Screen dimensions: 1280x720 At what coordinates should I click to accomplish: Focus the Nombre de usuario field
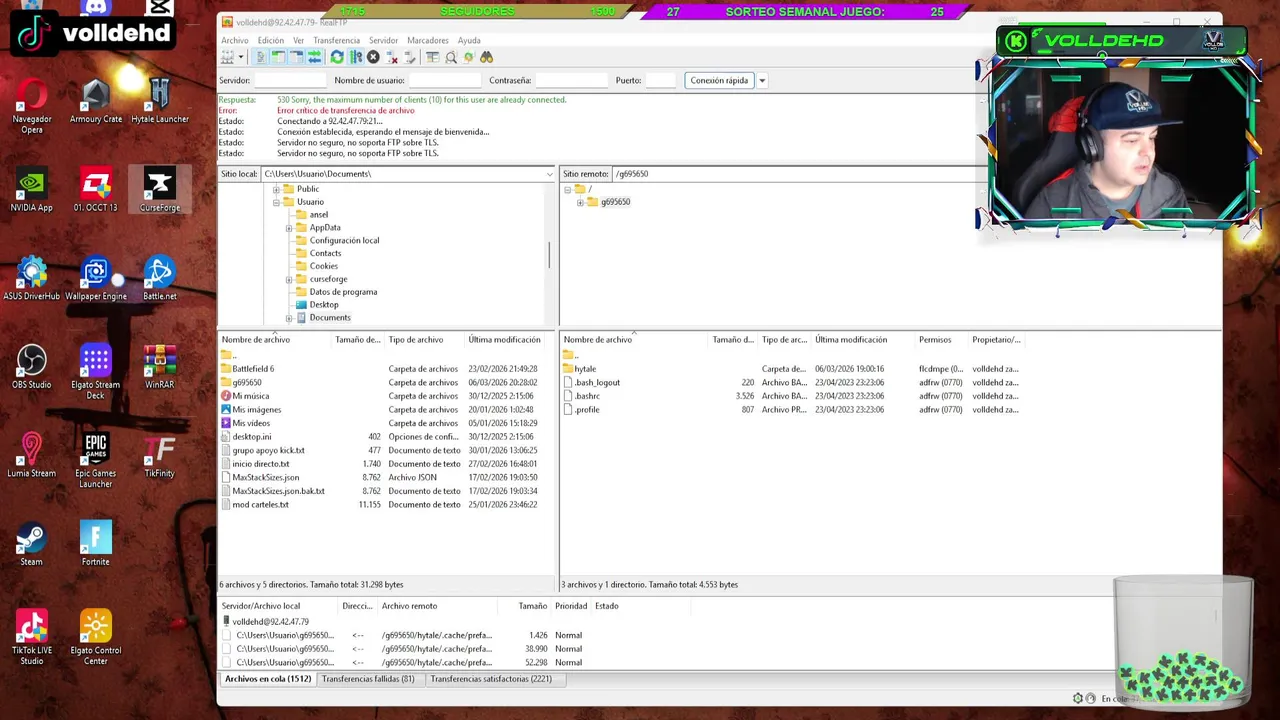coord(445,80)
